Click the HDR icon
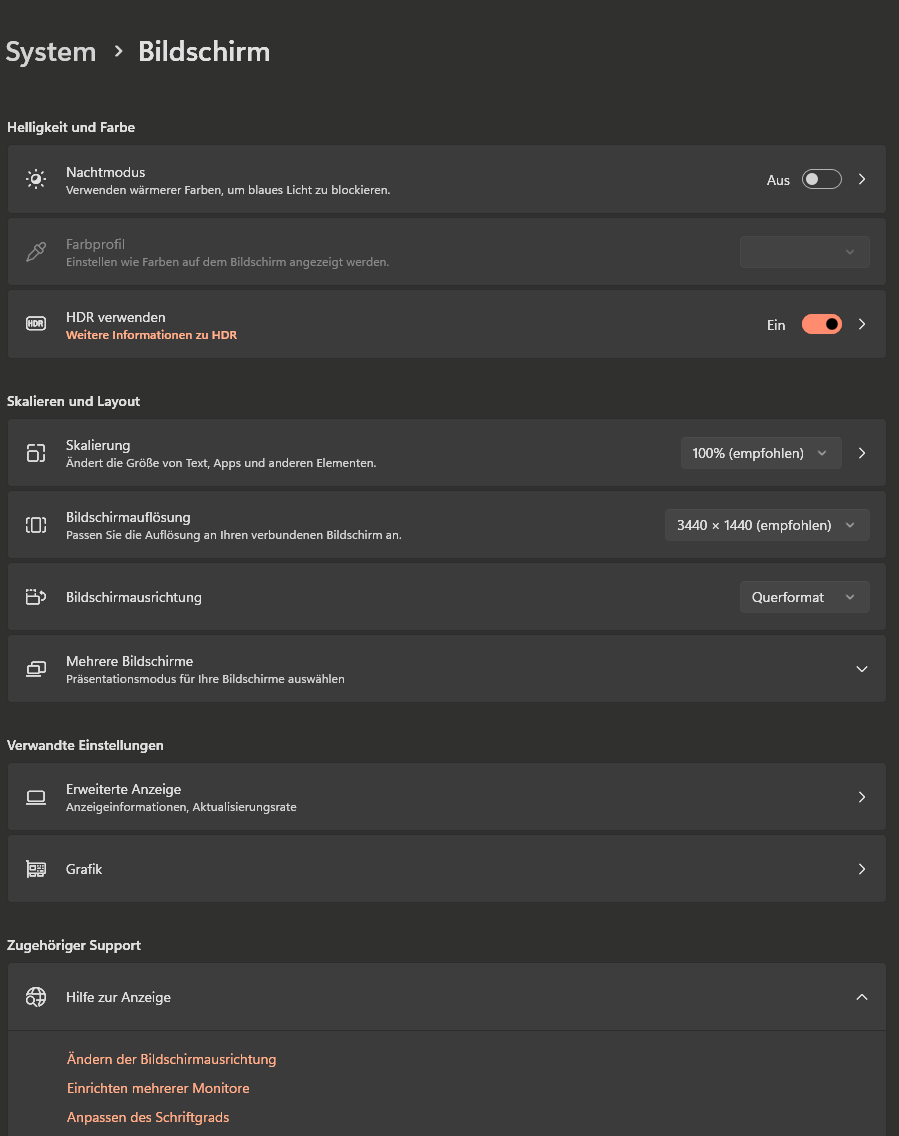The image size is (899, 1136). (36, 324)
